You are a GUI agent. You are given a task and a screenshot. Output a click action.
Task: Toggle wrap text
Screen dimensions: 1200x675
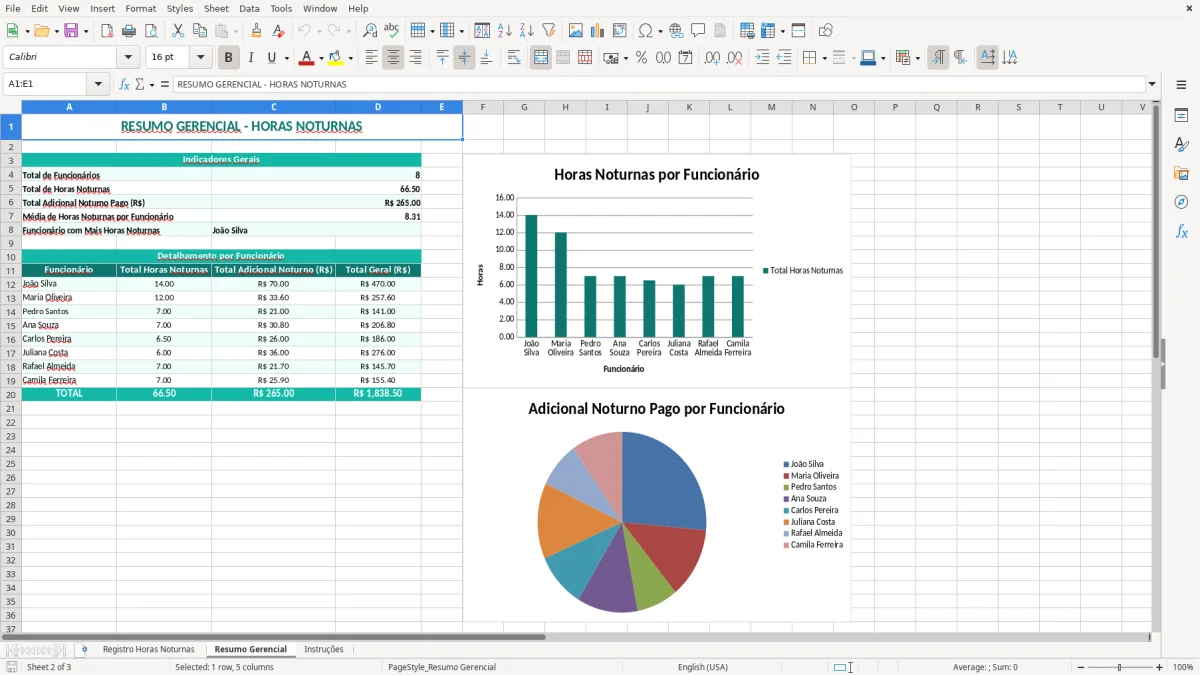pyautogui.click(x=514, y=58)
